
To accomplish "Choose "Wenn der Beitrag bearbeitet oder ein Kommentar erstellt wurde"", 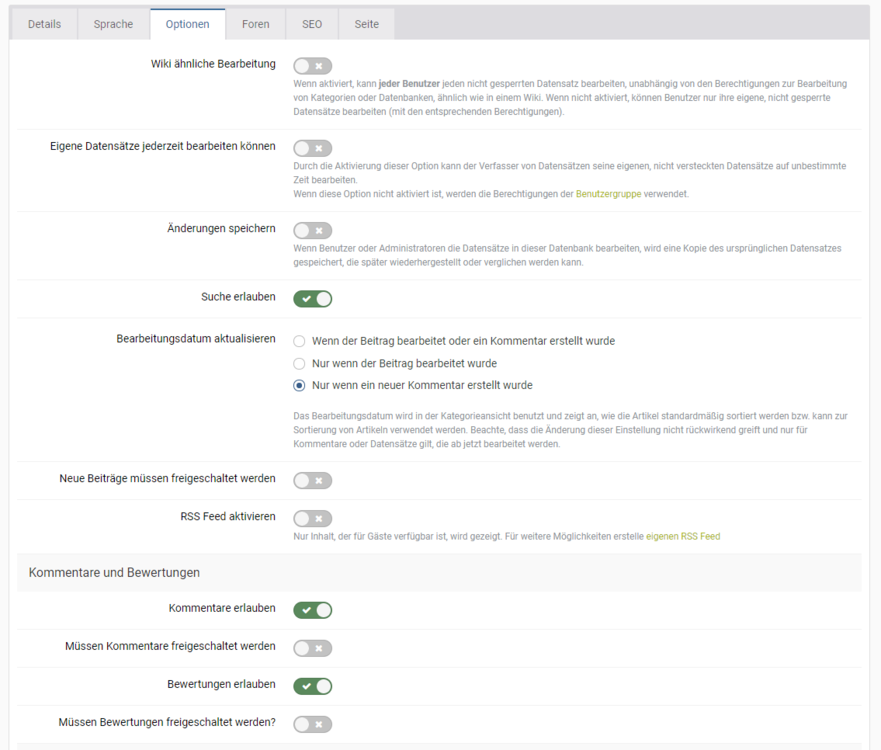I will click(298, 341).
